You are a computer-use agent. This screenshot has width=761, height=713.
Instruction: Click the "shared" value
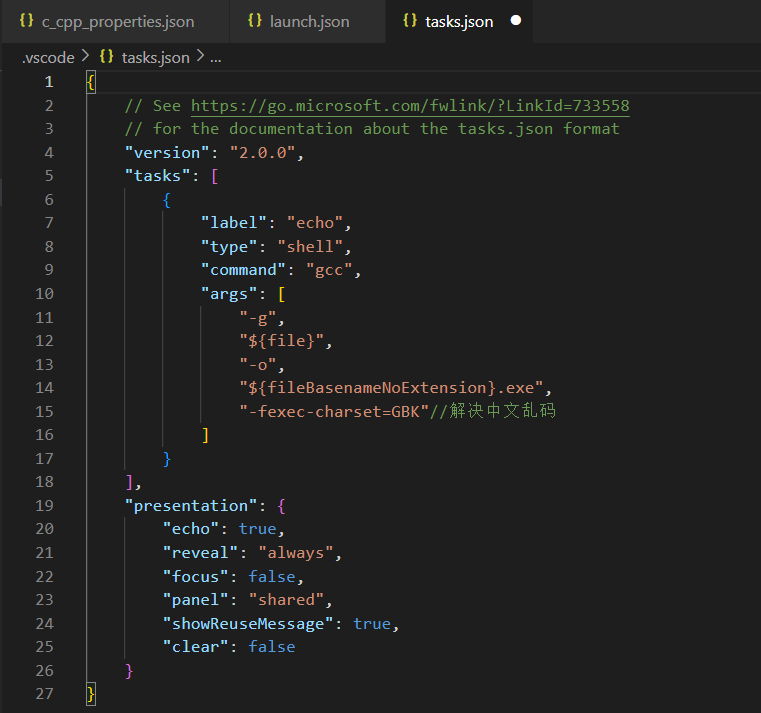click(286, 600)
